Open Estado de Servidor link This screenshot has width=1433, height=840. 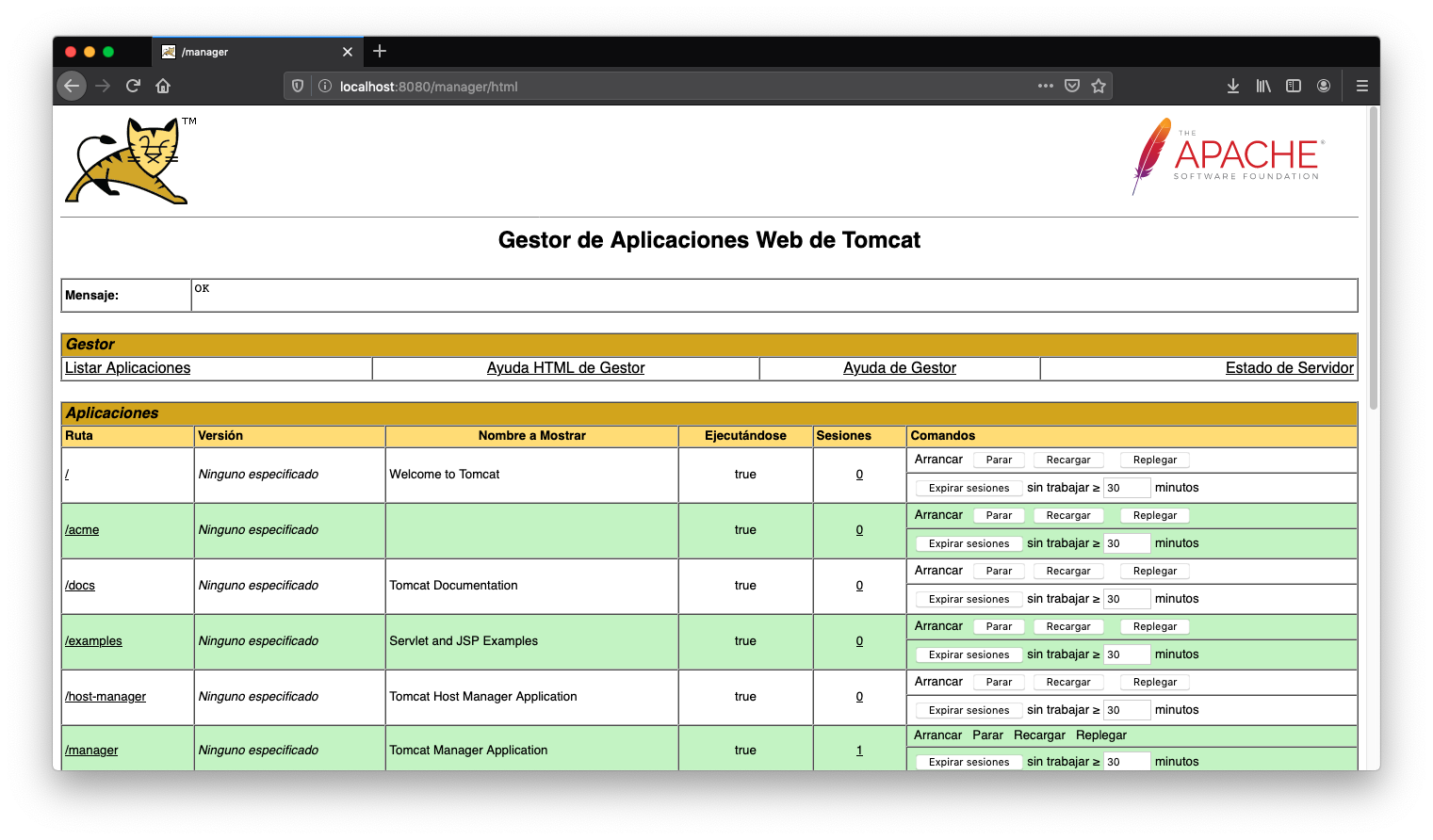pos(1290,368)
